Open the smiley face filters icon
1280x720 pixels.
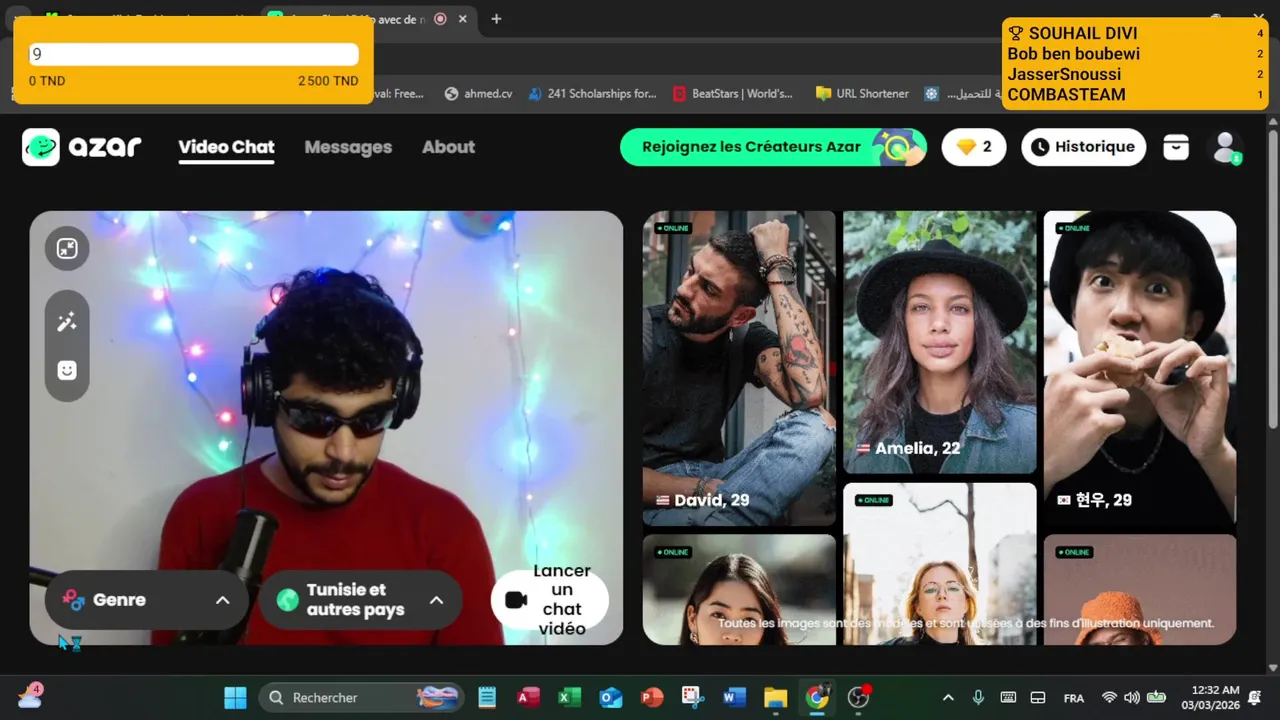tap(67, 370)
